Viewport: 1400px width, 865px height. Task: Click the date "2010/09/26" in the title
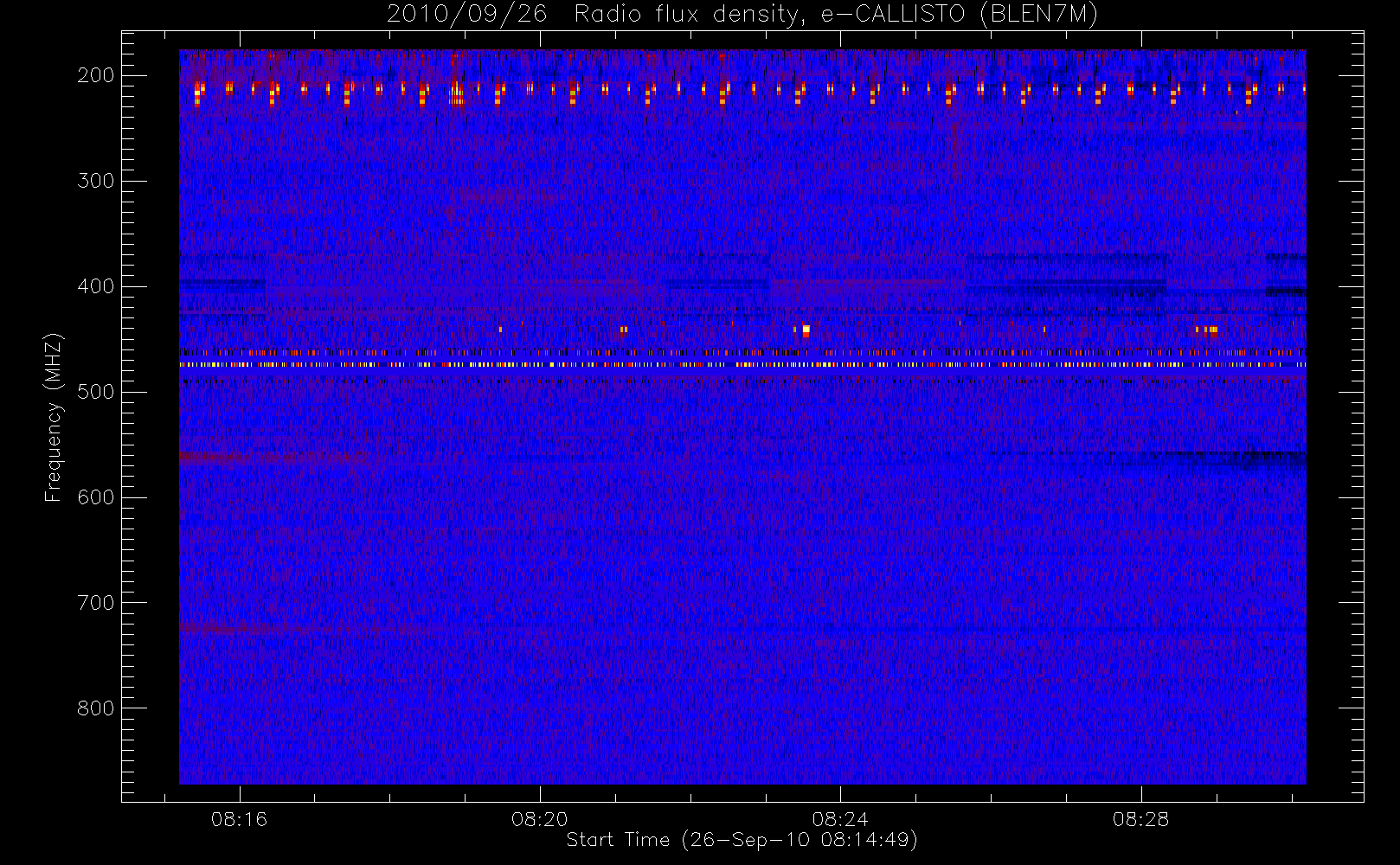(466, 14)
